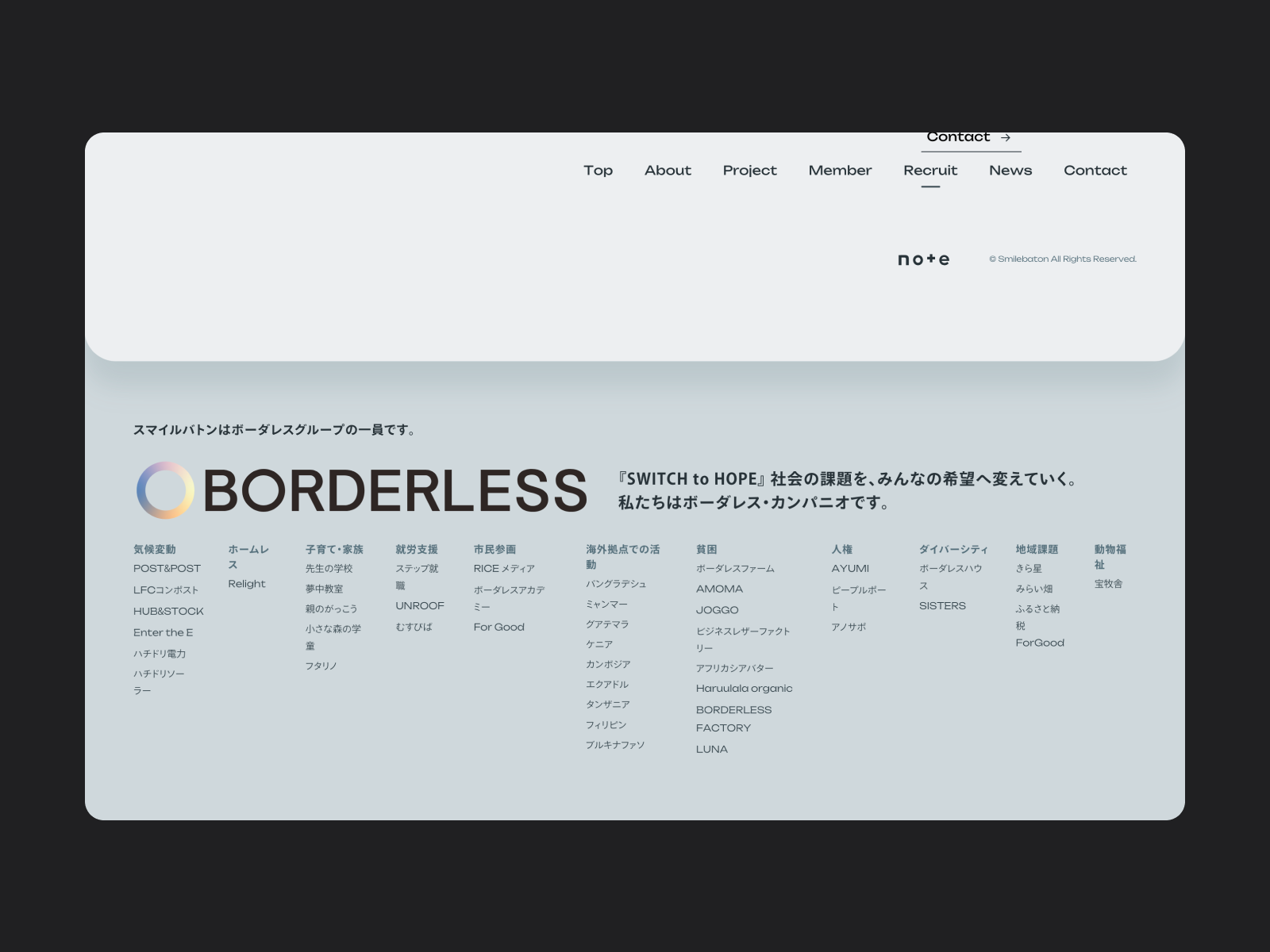
Task: Visit the JOGGO link
Action: click(717, 610)
